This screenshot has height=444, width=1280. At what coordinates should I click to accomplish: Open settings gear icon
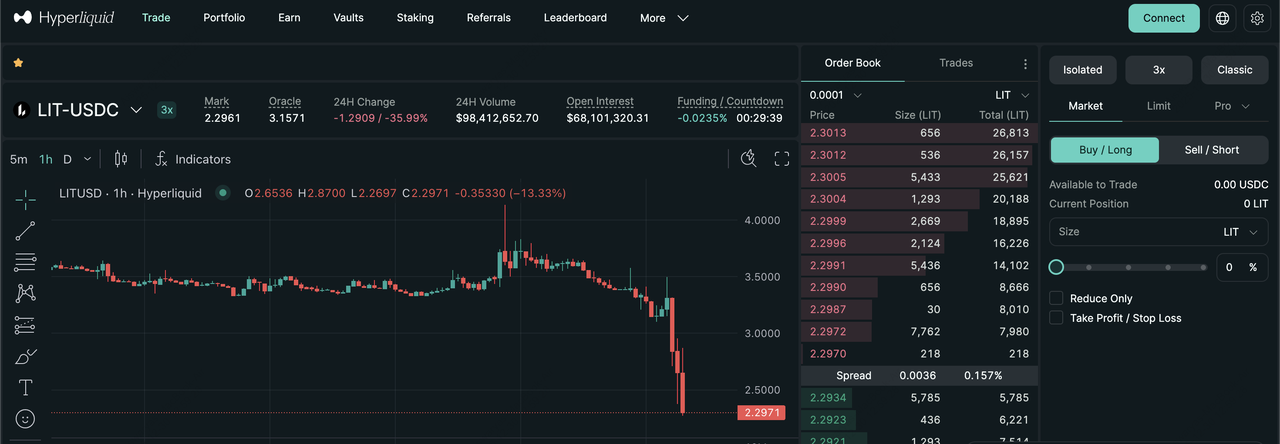tap(1257, 18)
